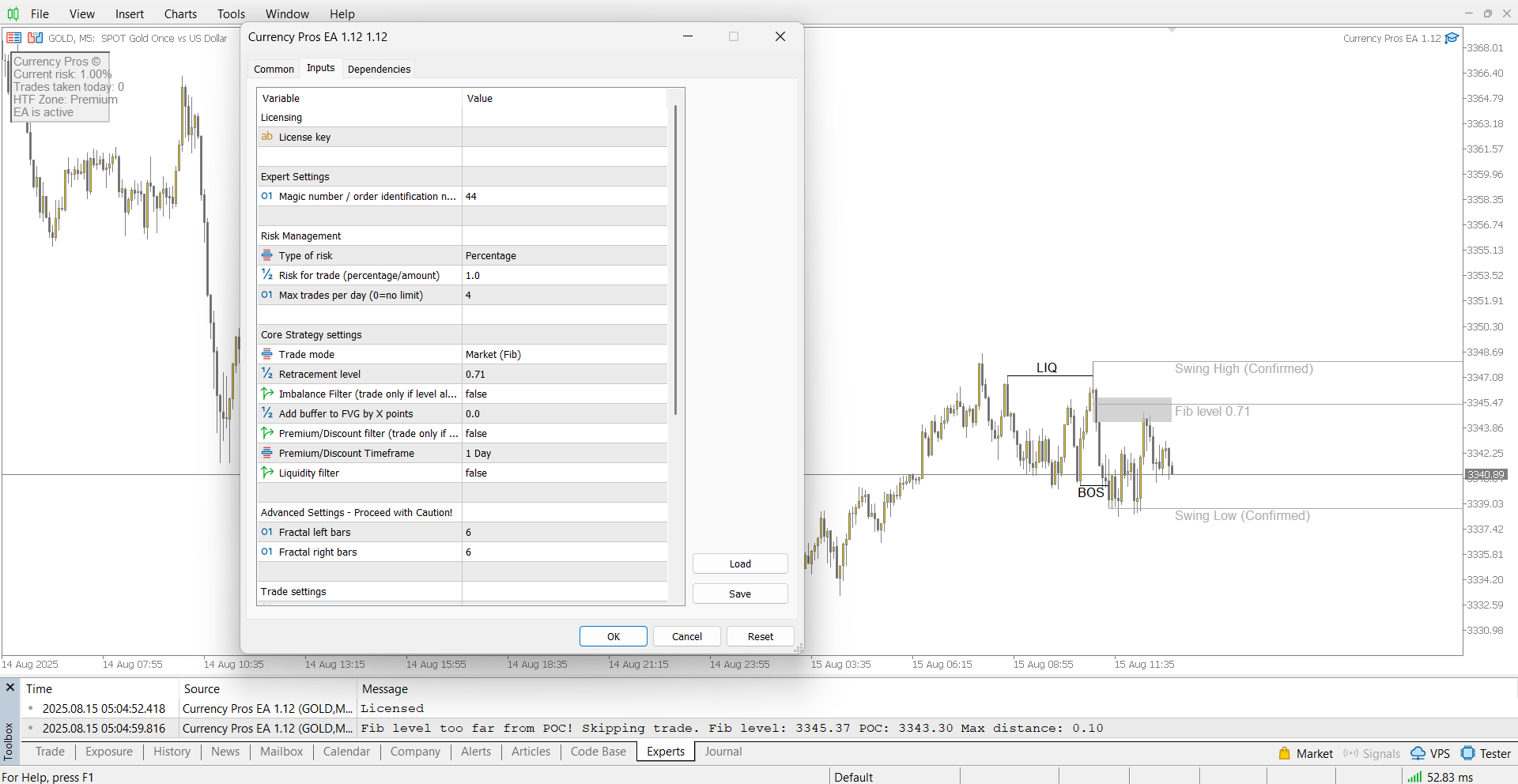Image resolution: width=1518 pixels, height=784 pixels.
Task: Toggle the Liquidity filter false value
Action: (564, 473)
